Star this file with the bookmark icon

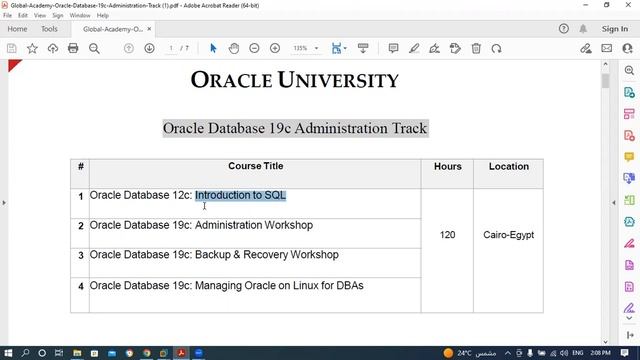[32, 48]
